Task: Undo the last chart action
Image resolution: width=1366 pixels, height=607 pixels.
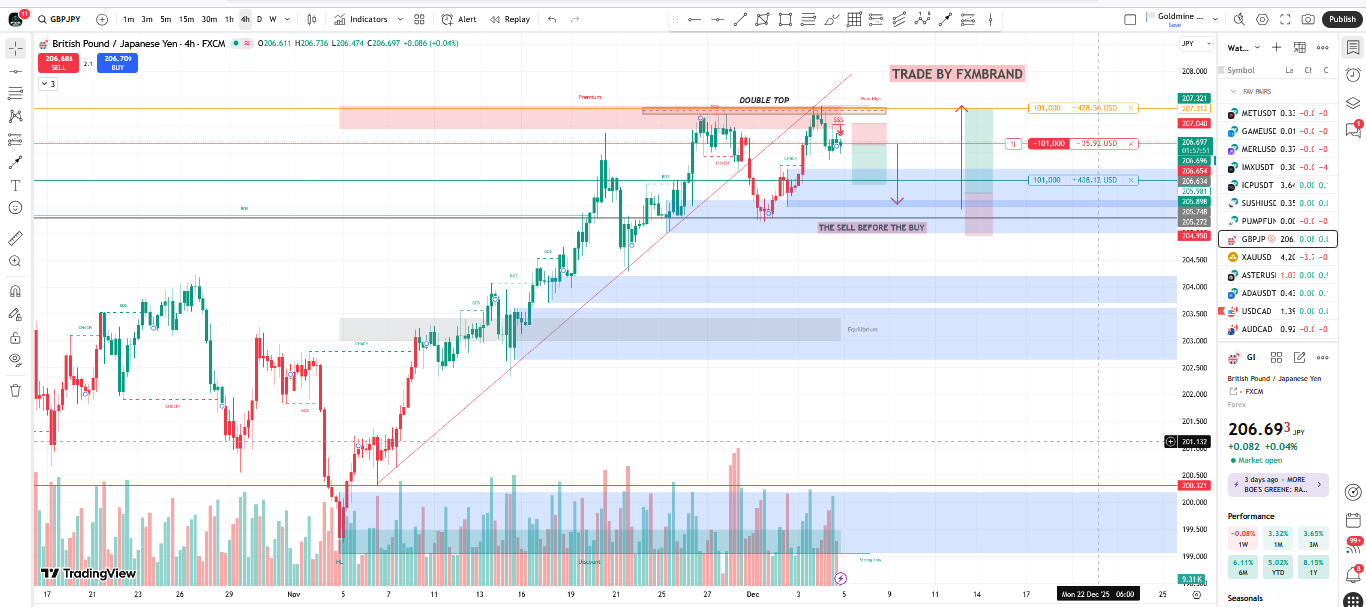Action: tap(552, 19)
